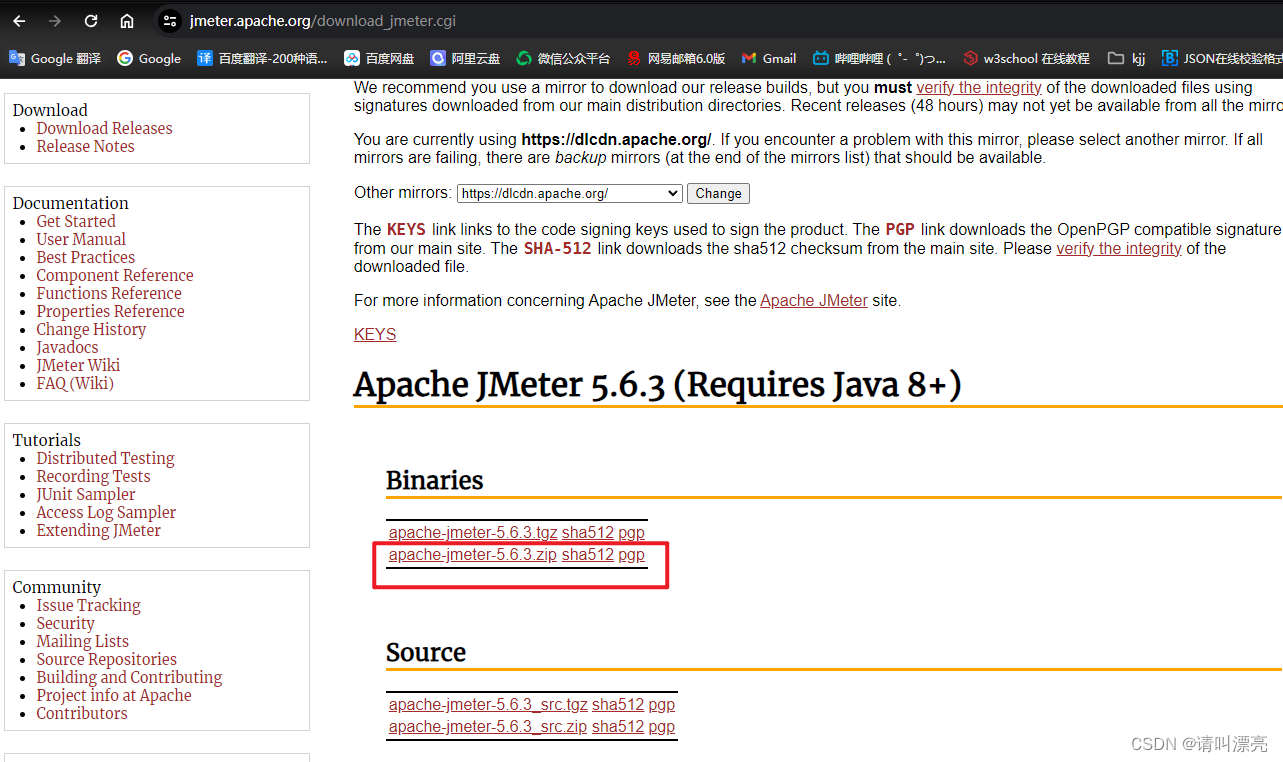Open the Google bookmark
The image size is (1283, 762).
click(x=149, y=58)
